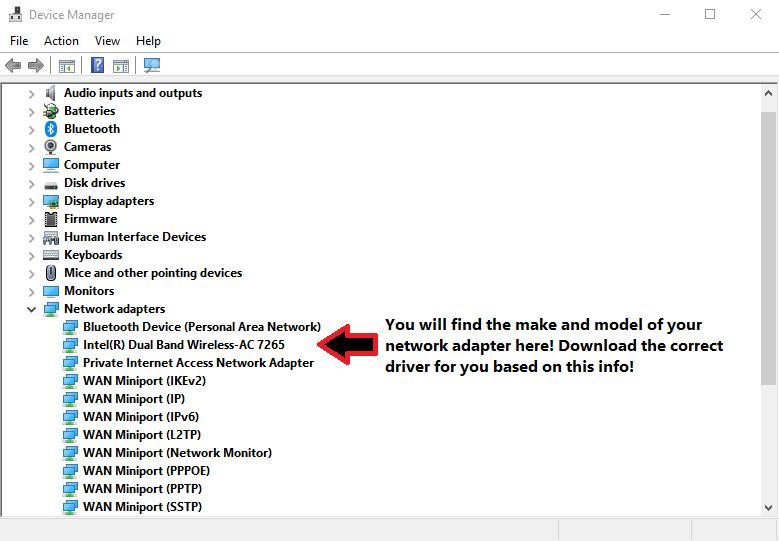
Task: Click scrollbar down arrow
Action: point(768,508)
